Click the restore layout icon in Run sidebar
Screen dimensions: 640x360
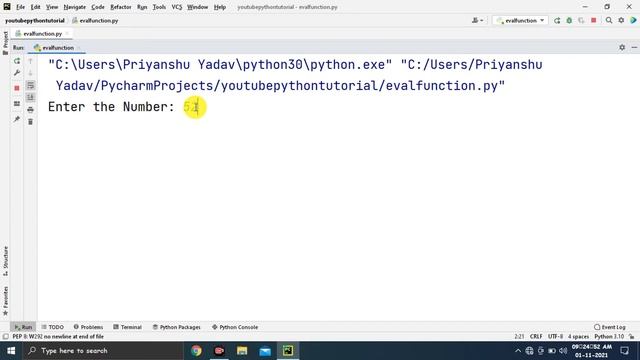(17, 104)
